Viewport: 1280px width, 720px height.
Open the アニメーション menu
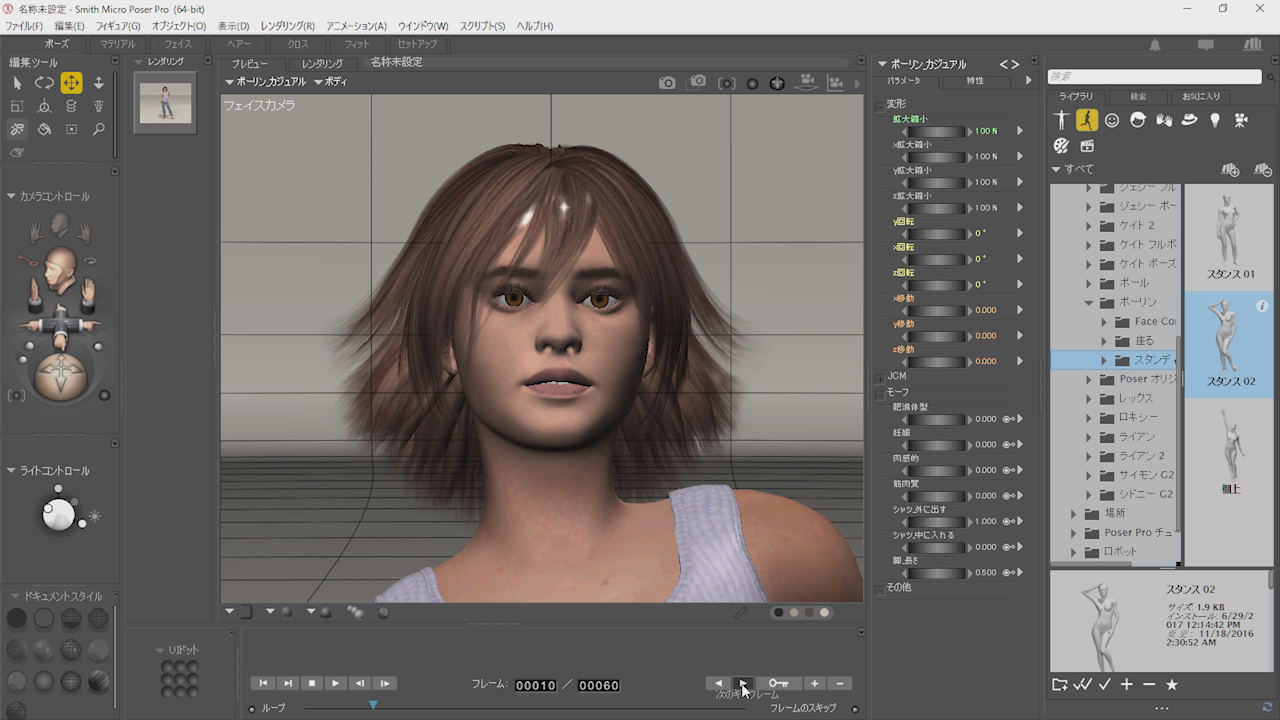point(356,25)
